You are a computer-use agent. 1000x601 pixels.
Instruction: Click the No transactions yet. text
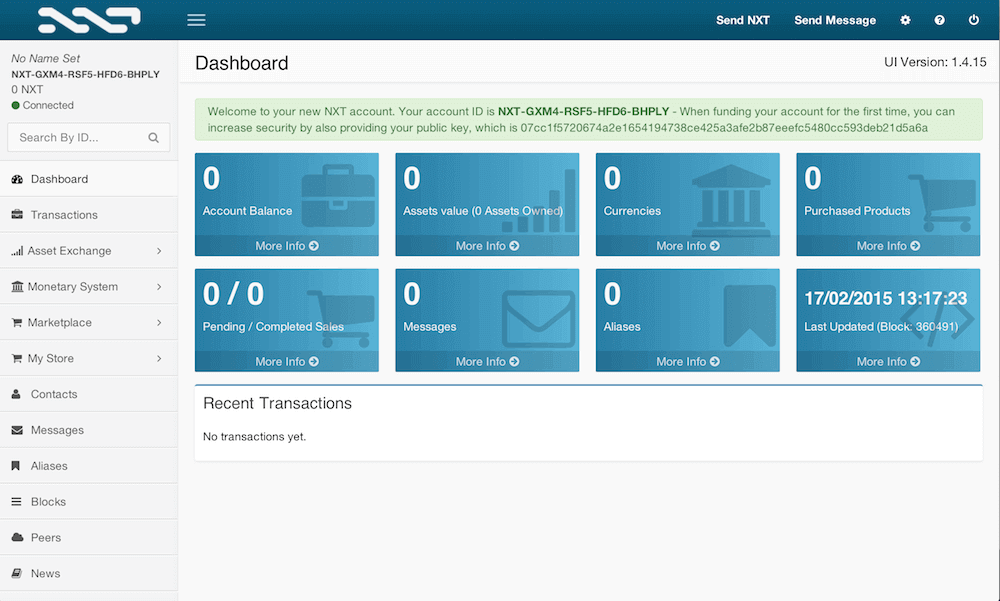click(x=254, y=436)
